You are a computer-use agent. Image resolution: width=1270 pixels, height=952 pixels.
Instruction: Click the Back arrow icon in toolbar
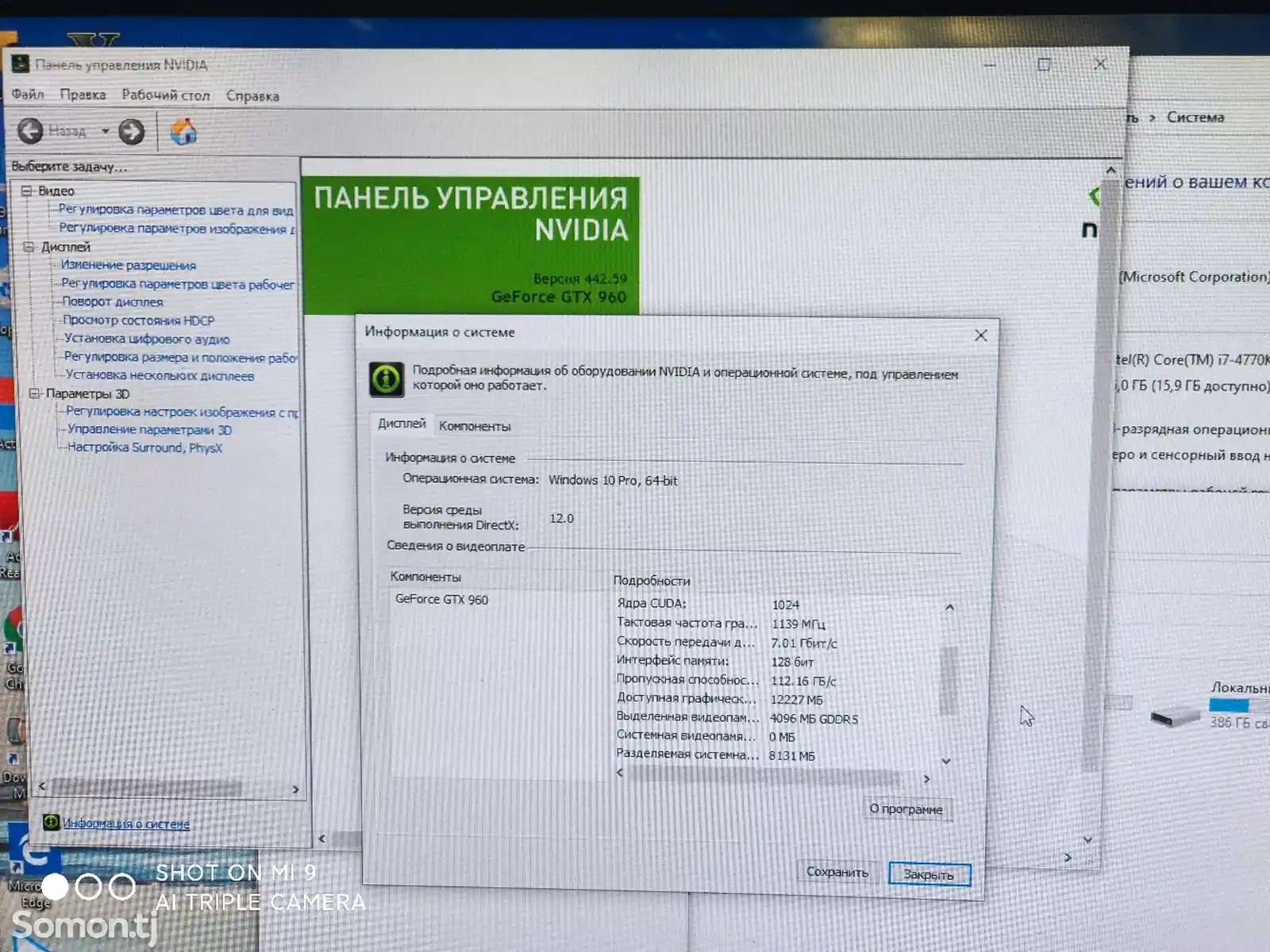coord(30,130)
